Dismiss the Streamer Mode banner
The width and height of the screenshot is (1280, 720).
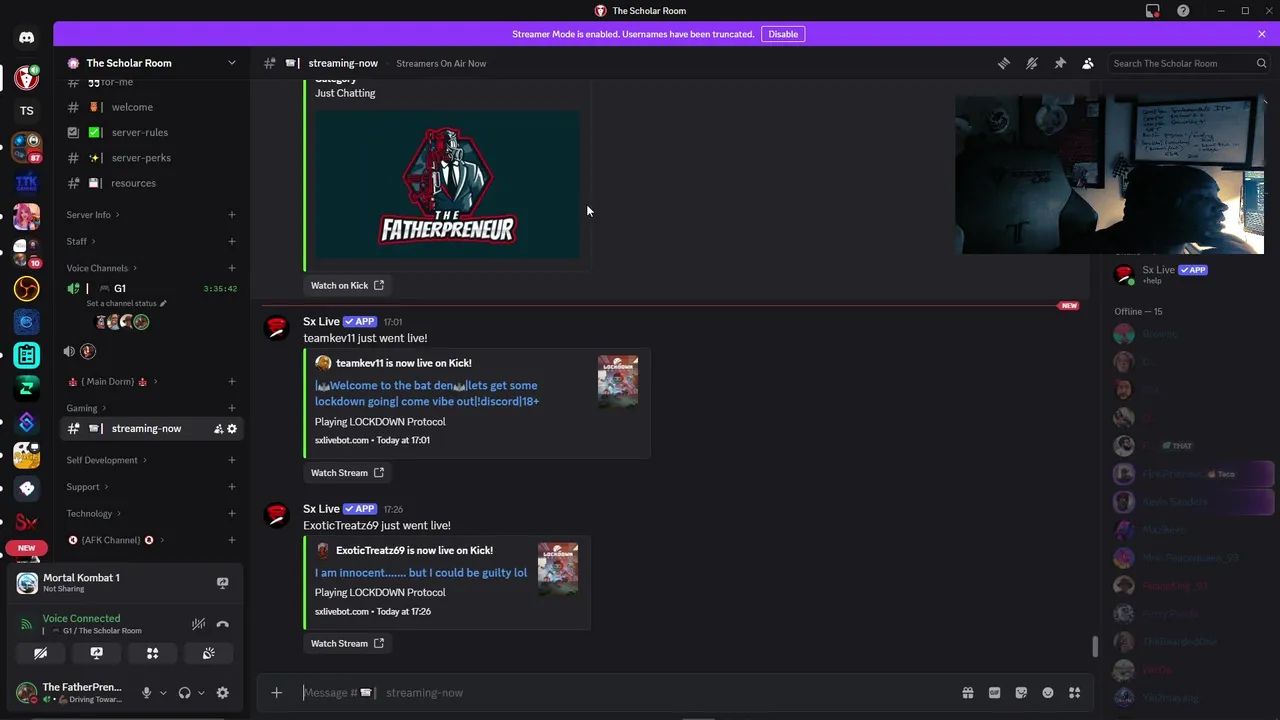click(x=1262, y=34)
